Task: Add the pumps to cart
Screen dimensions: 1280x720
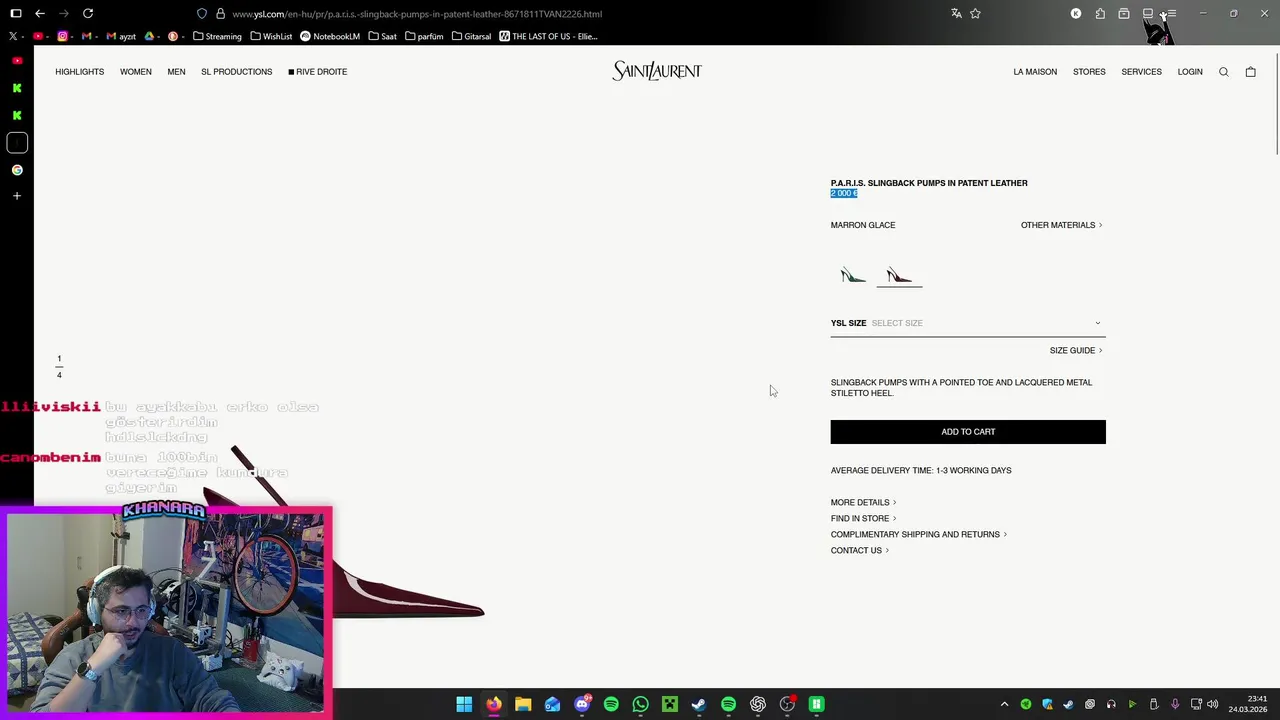Action: [968, 432]
